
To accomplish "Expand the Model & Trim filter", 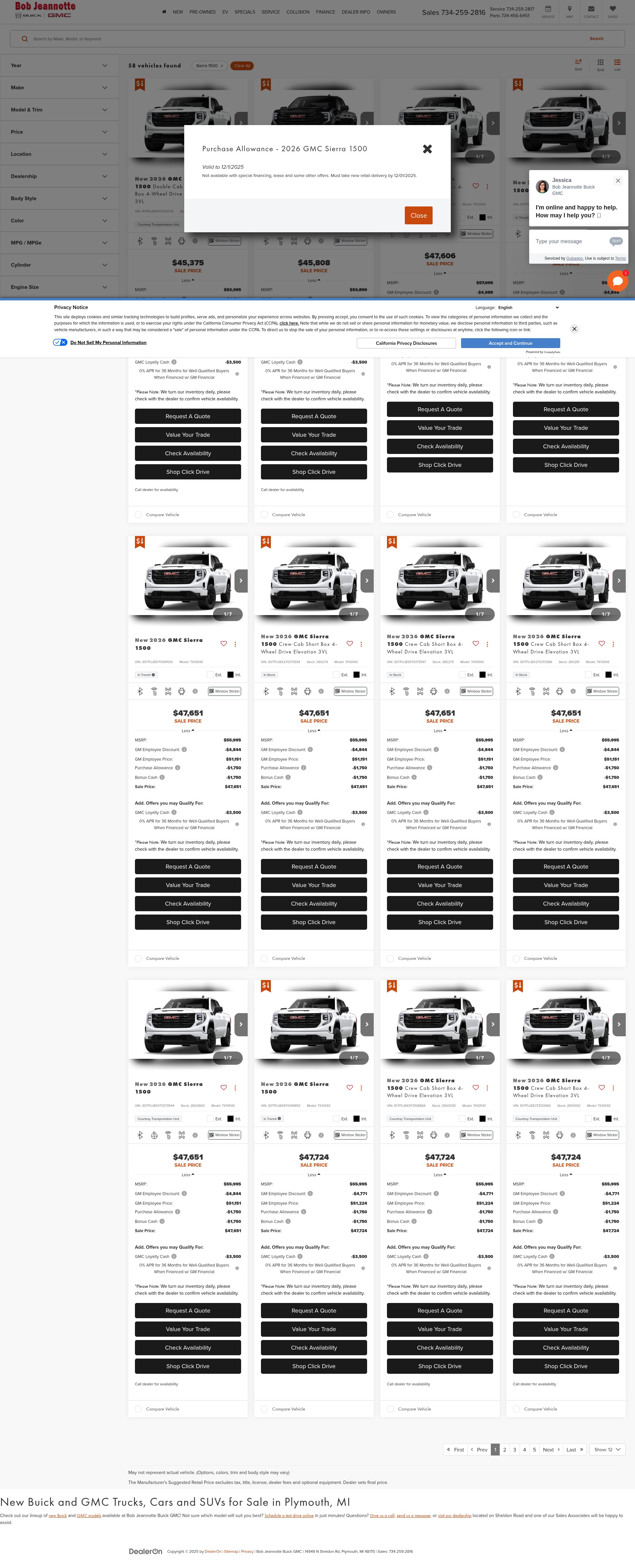I will tap(60, 110).
